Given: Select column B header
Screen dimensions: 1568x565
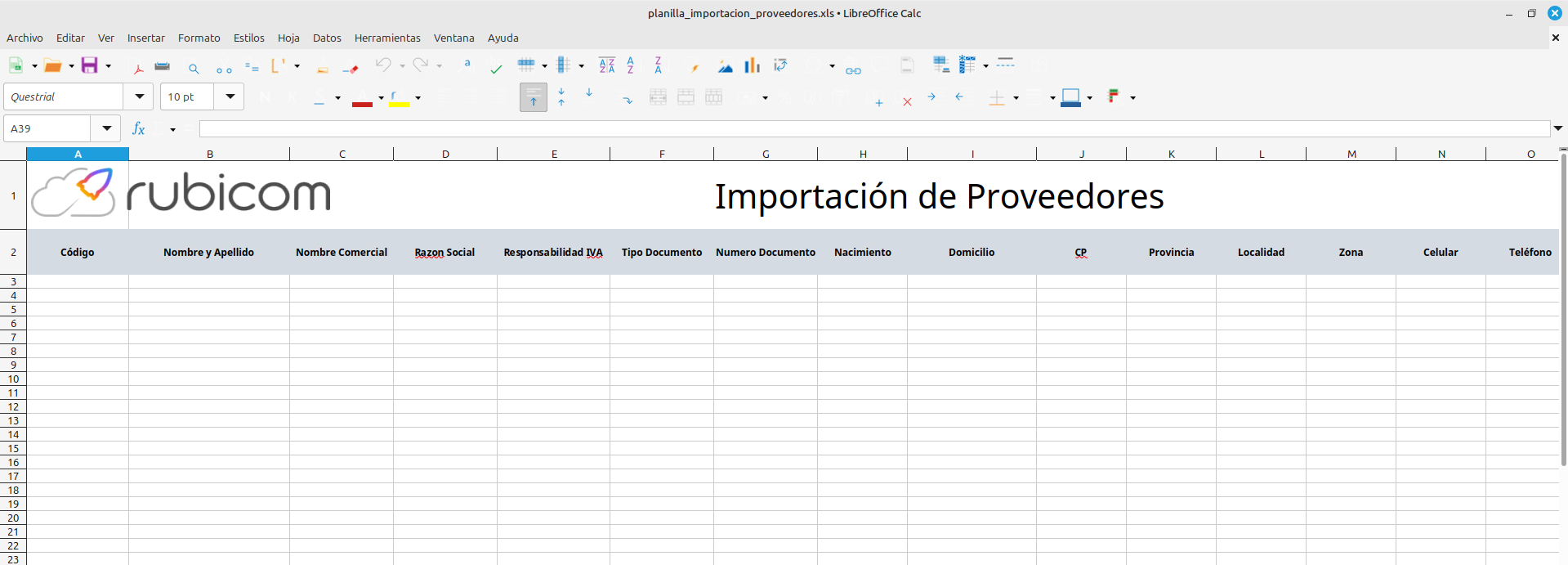Looking at the screenshot, I should pyautogui.click(x=209, y=154).
